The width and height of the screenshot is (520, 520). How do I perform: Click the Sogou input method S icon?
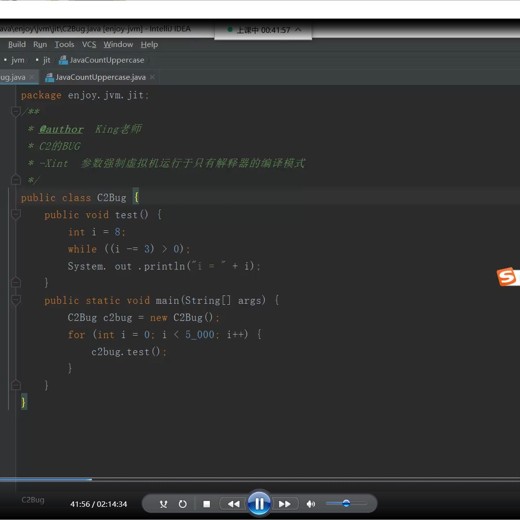pos(507,277)
